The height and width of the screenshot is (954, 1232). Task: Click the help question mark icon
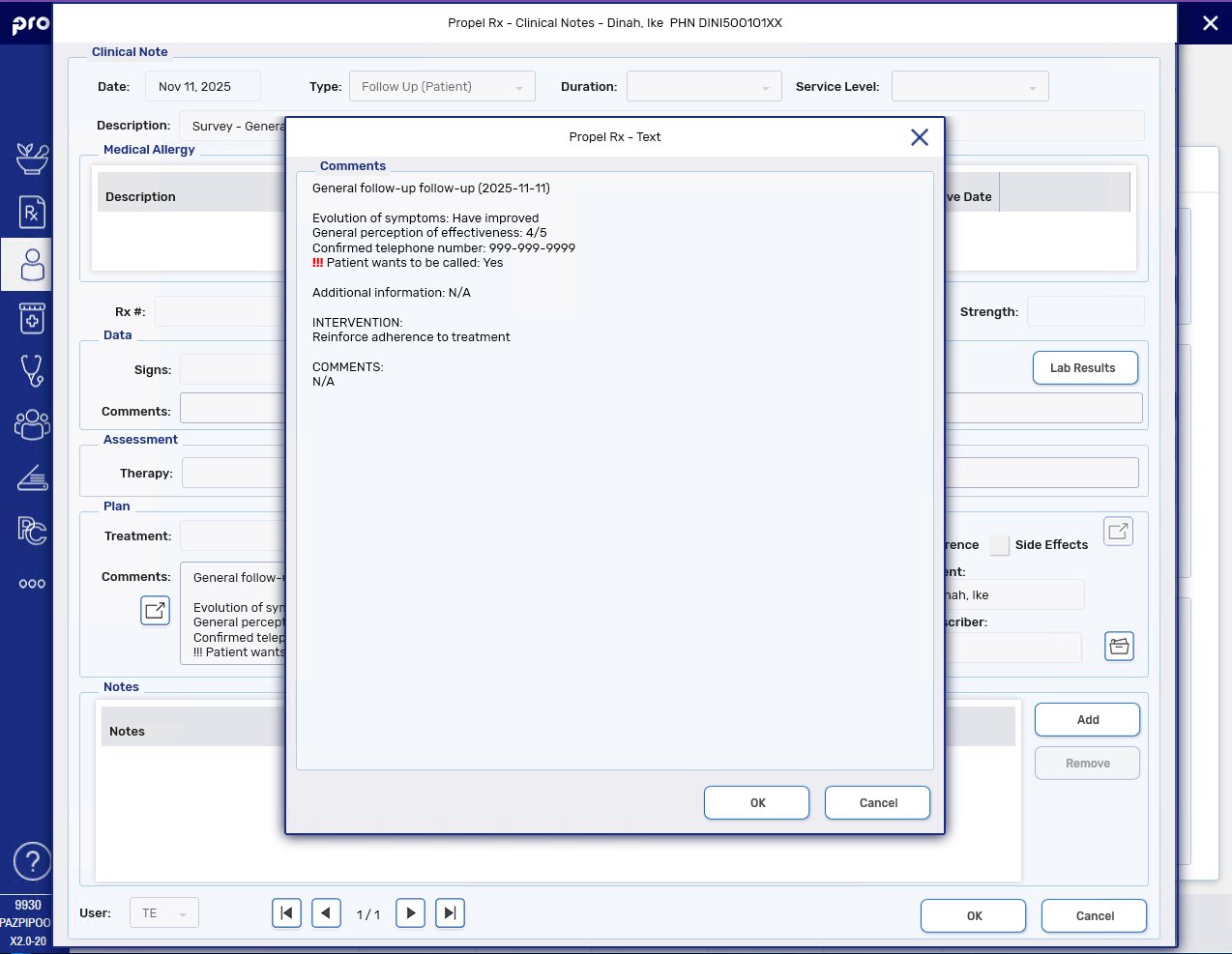32,861
